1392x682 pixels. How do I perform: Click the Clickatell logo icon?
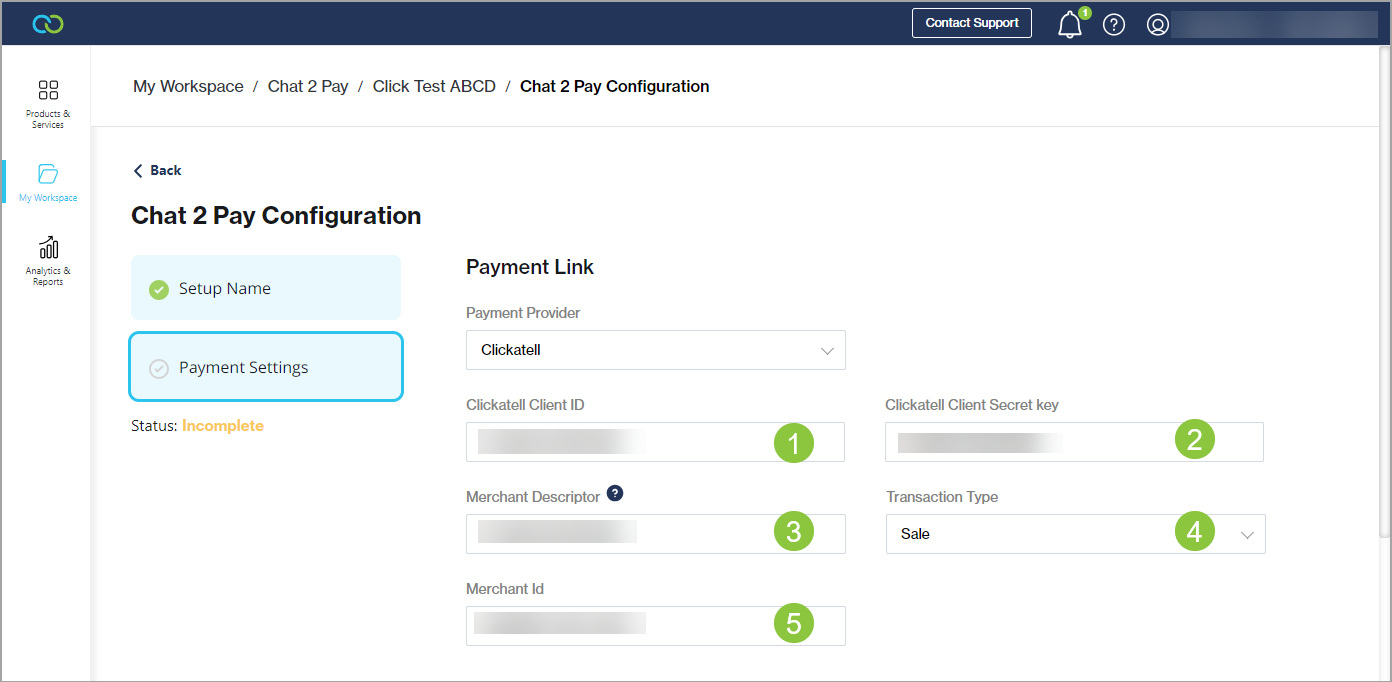pos(48,24)
